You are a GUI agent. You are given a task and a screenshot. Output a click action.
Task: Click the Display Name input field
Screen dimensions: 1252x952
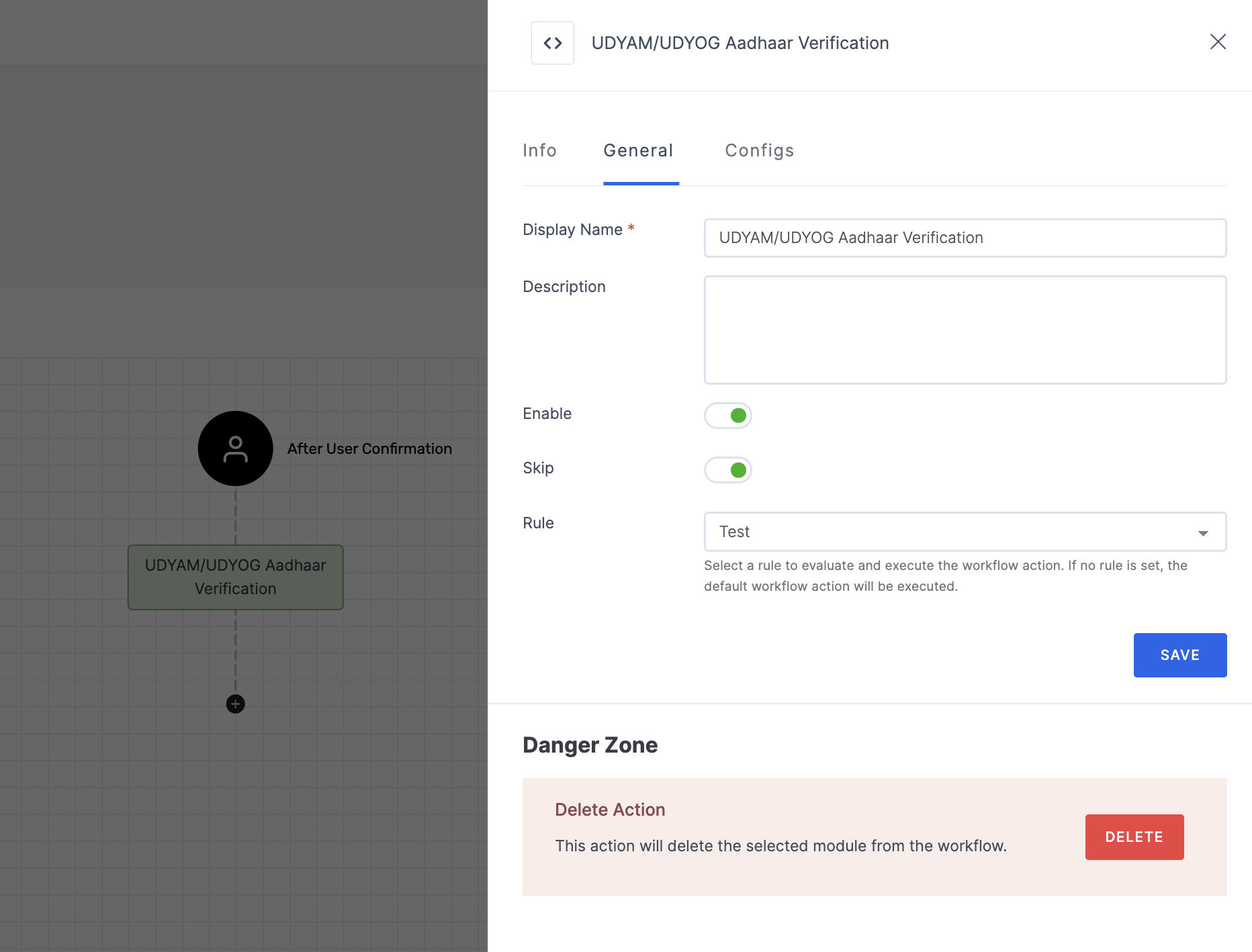pyautogui.click(x=965, y=238)
